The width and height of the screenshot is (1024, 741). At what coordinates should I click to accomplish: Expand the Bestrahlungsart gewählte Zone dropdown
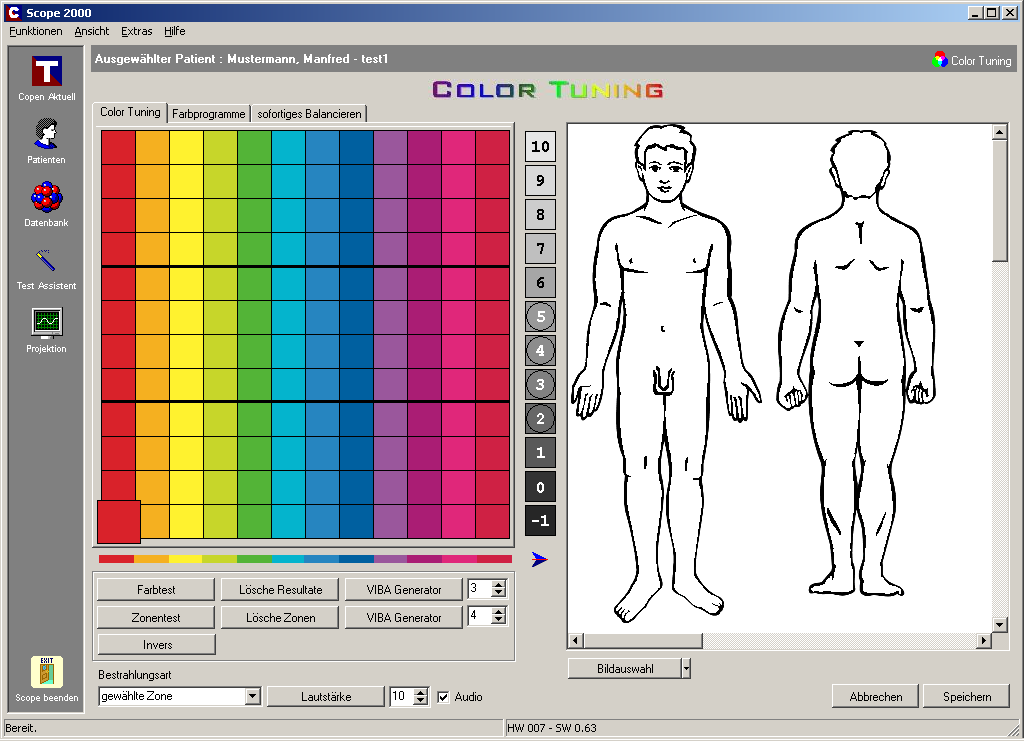tap(252, 697)
